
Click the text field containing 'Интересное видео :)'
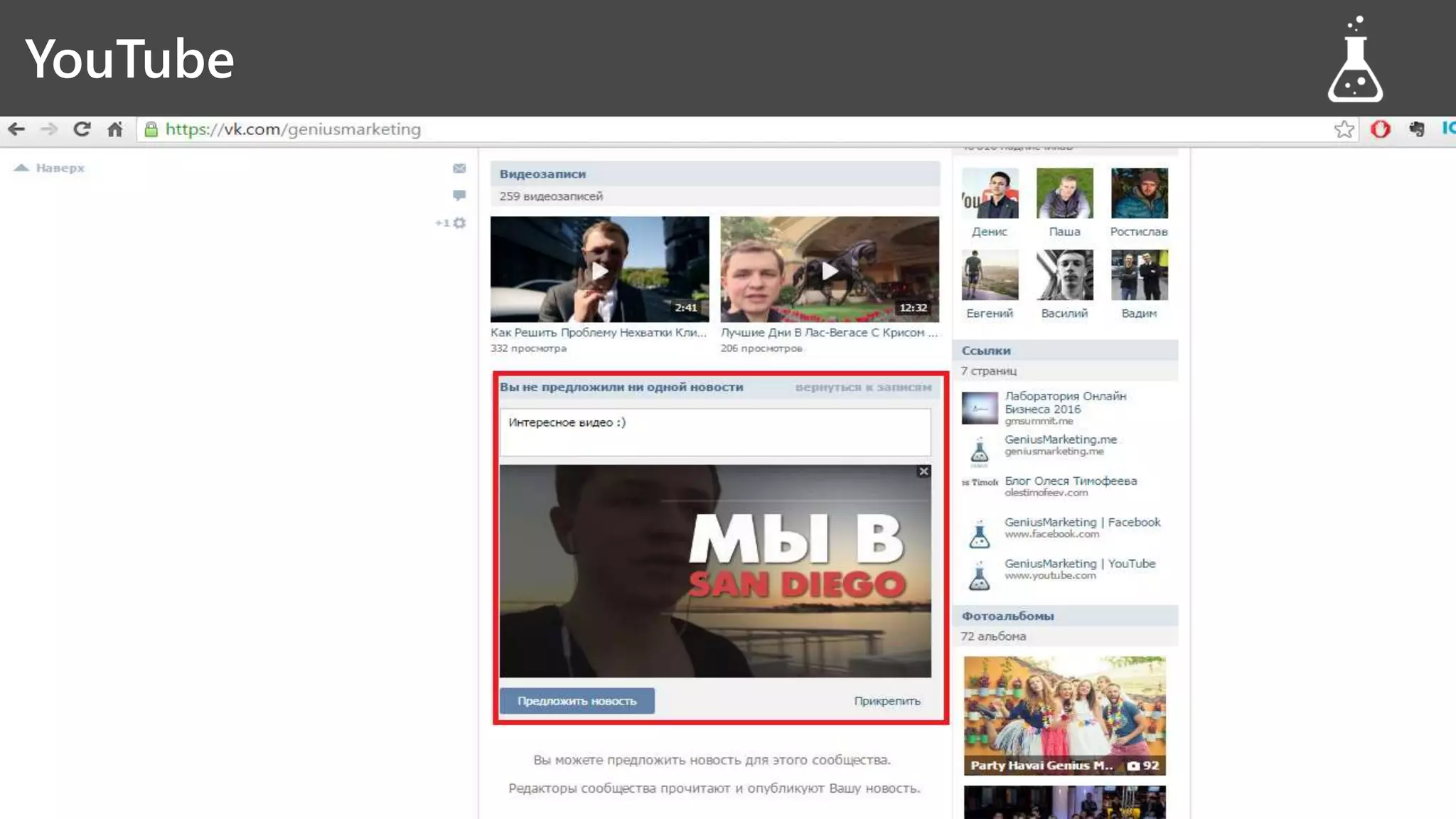(715, 432)
